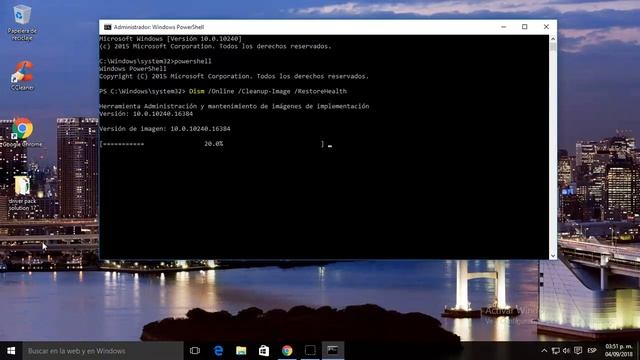Open the taskbar clock and date
640x360 pixels.
619,351
